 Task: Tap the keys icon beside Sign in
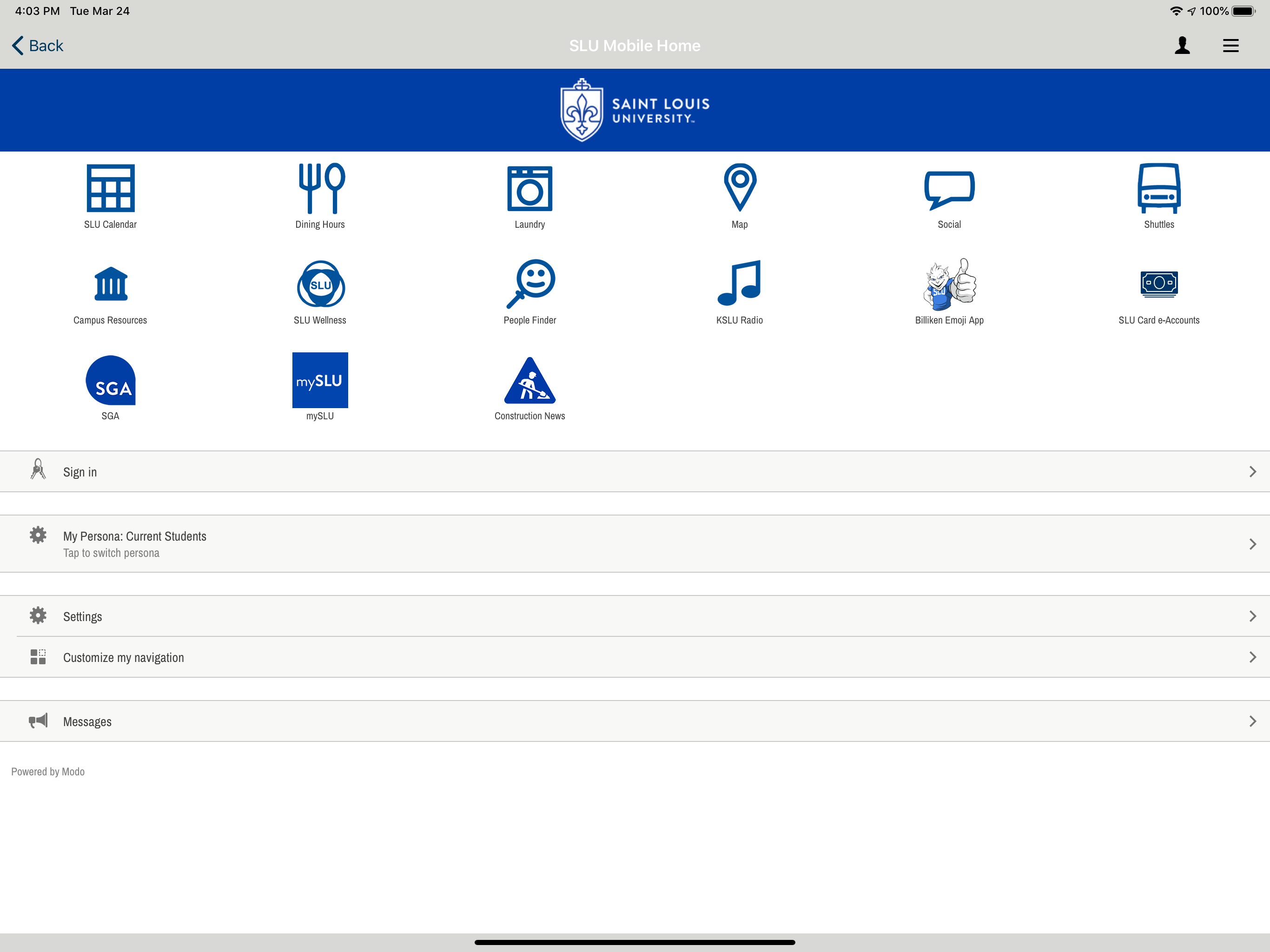pos(38,469)
